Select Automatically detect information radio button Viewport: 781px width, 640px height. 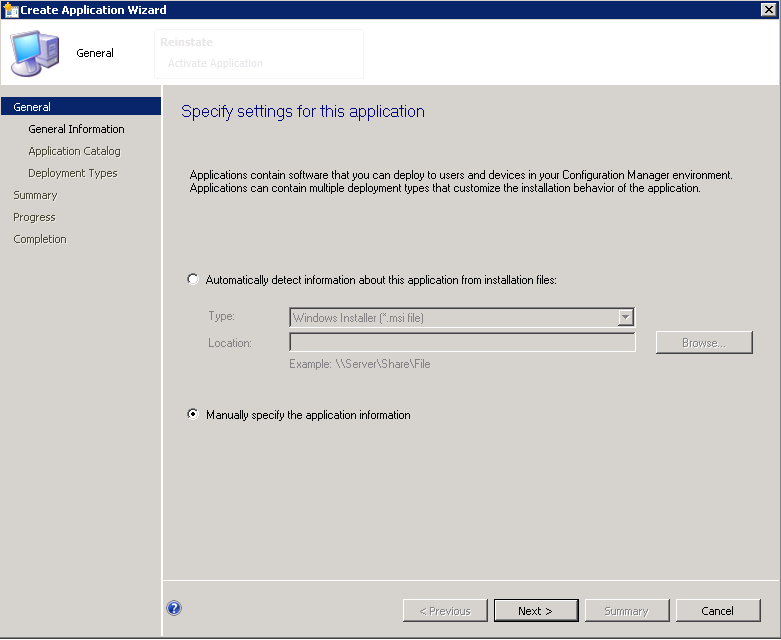coord(193,280)
